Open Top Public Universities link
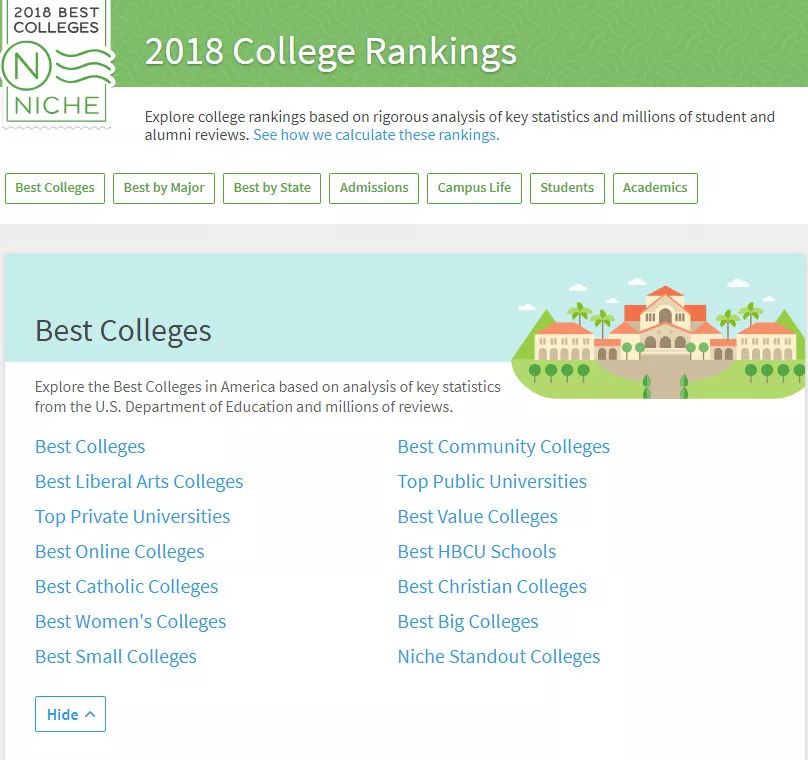808x760 pixels. tap(492, 482)
